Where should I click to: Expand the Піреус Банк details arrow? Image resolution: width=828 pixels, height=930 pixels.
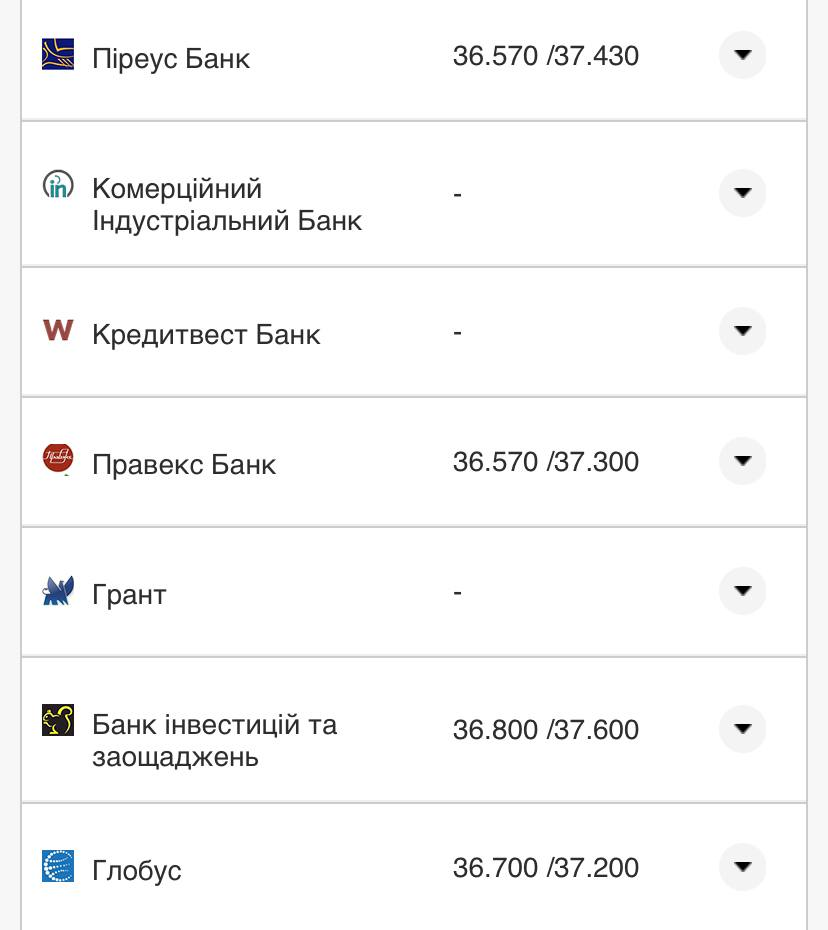[x=742, y=55]
